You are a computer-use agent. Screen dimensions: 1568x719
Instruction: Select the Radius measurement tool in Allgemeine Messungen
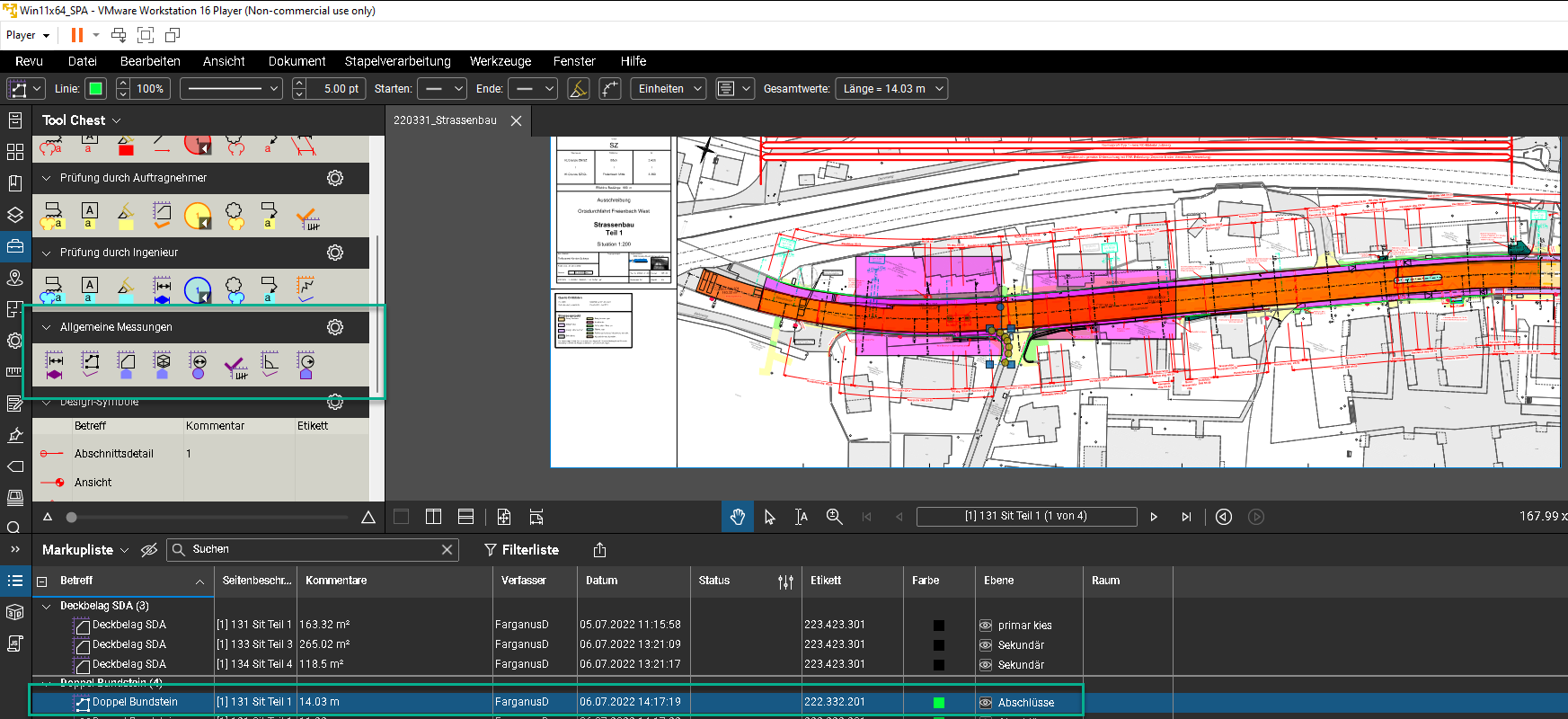pyautogui.click(x=306, y=364)
